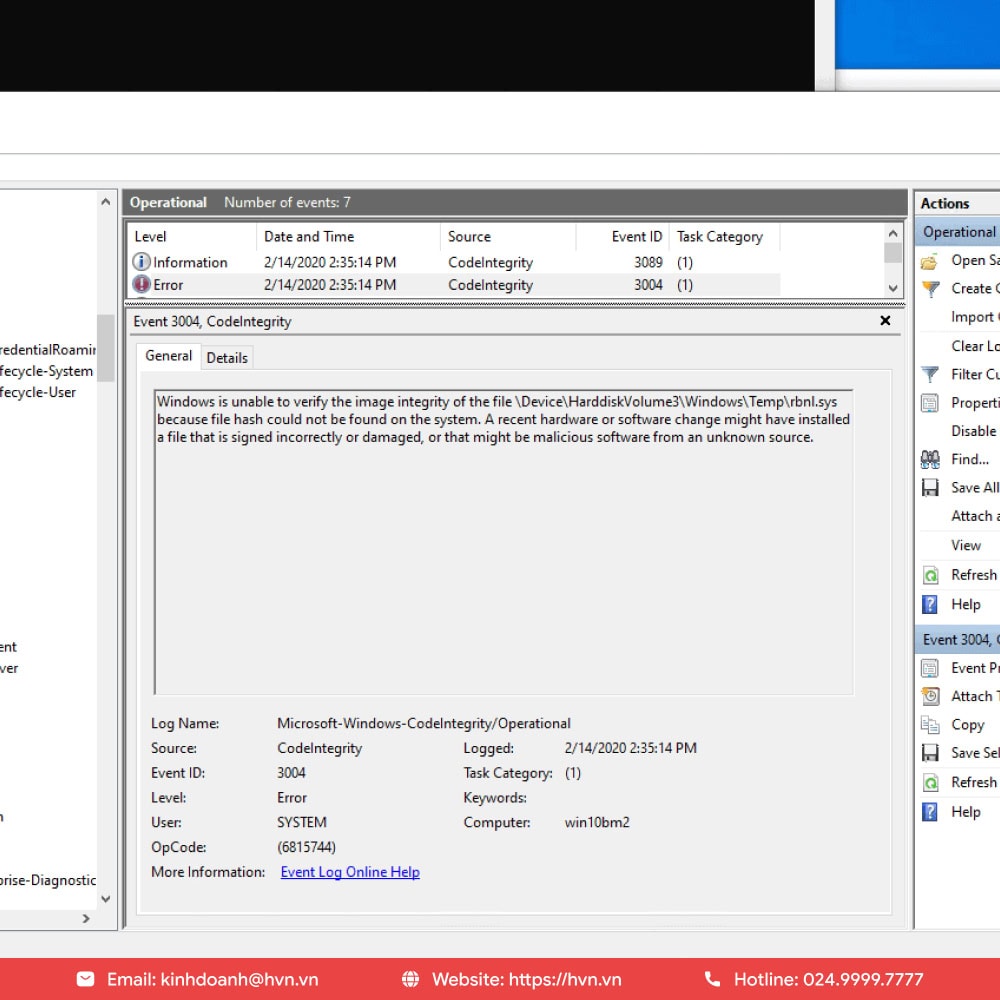This screenshot has width=1000, height=1000.
Task: Select the Error event 3004 row
Action: (454, 284)
